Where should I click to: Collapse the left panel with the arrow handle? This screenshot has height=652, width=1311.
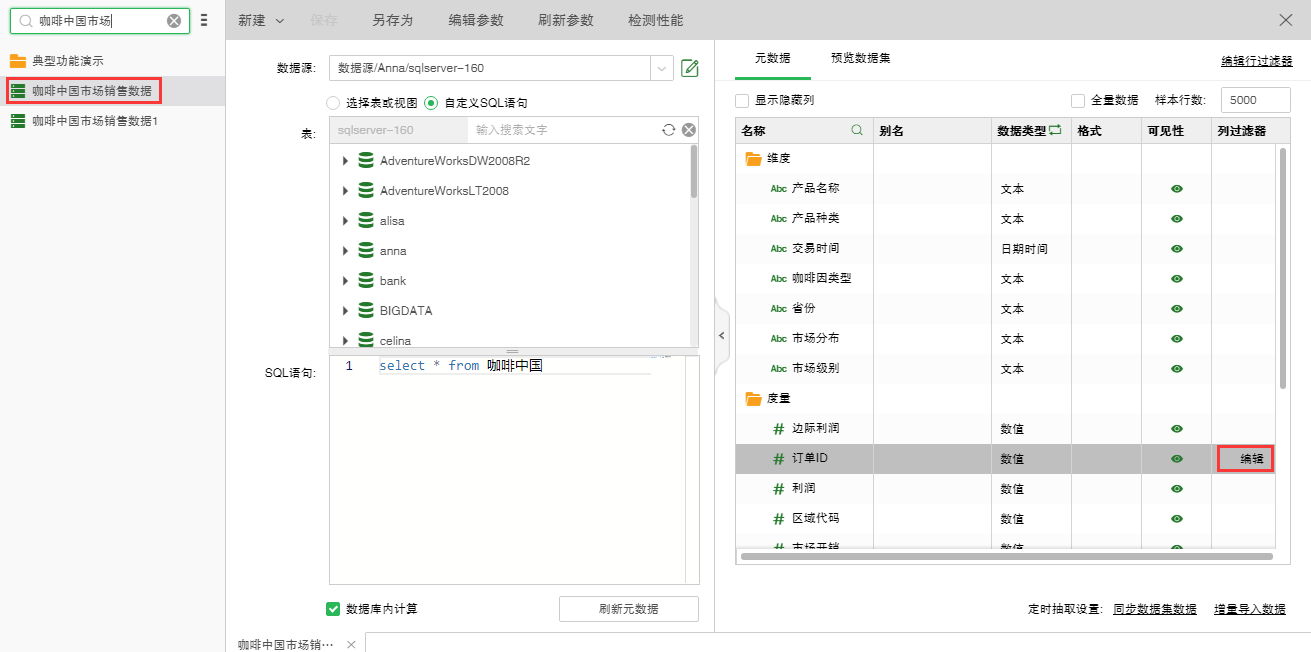pos(722,336)
